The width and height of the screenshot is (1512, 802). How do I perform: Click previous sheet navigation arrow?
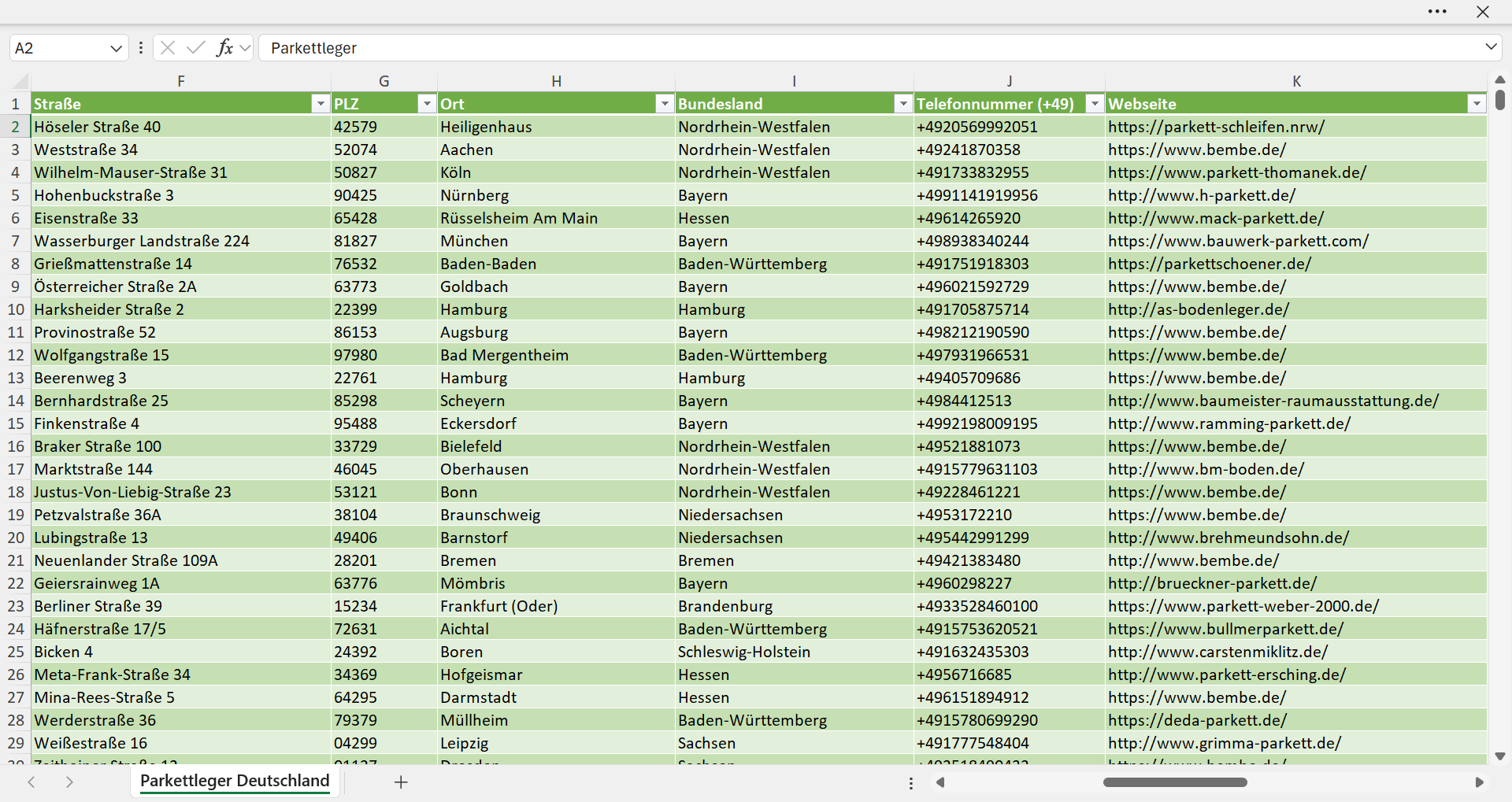31,782
